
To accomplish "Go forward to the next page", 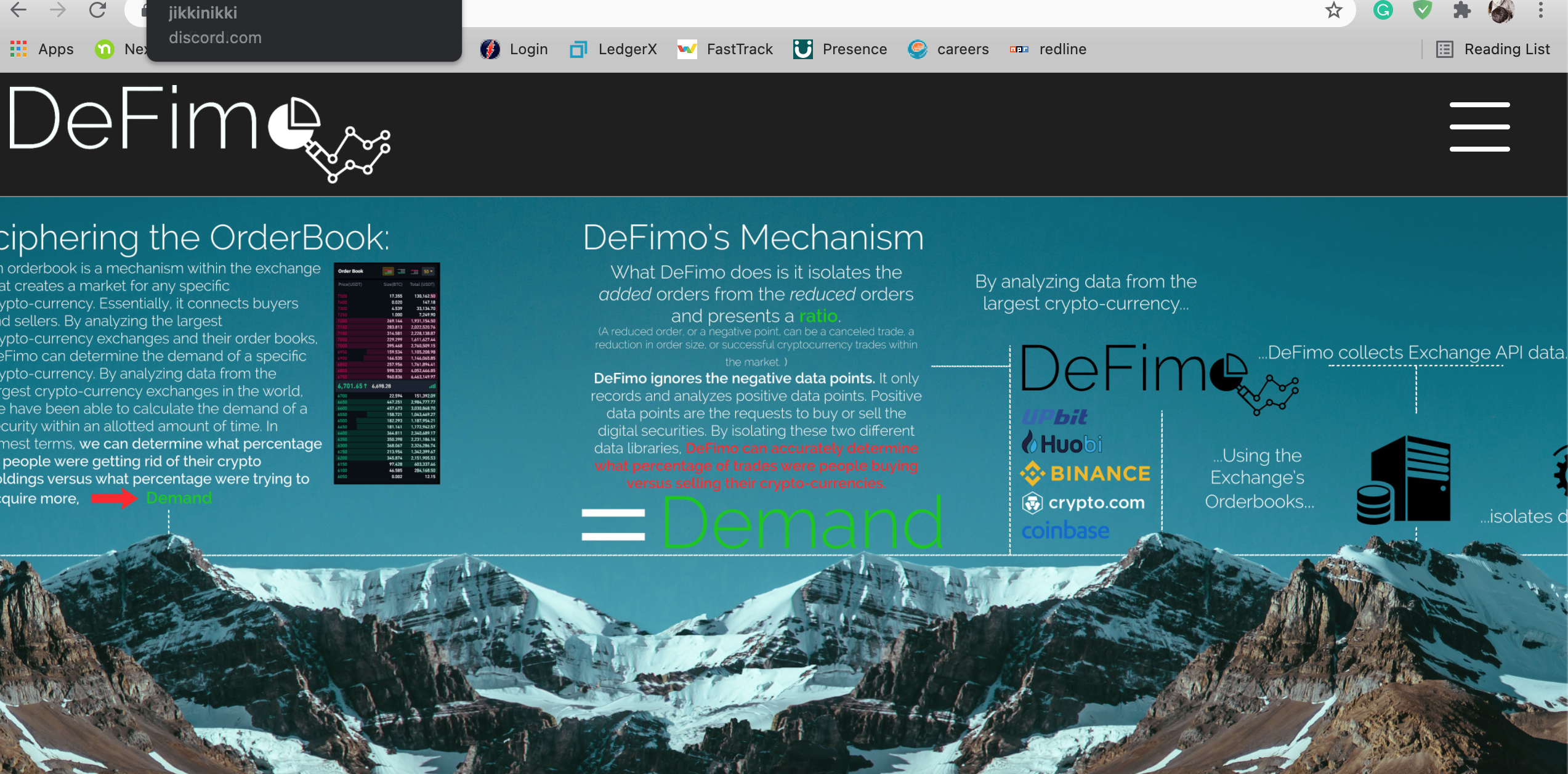I will pos(58,11).
